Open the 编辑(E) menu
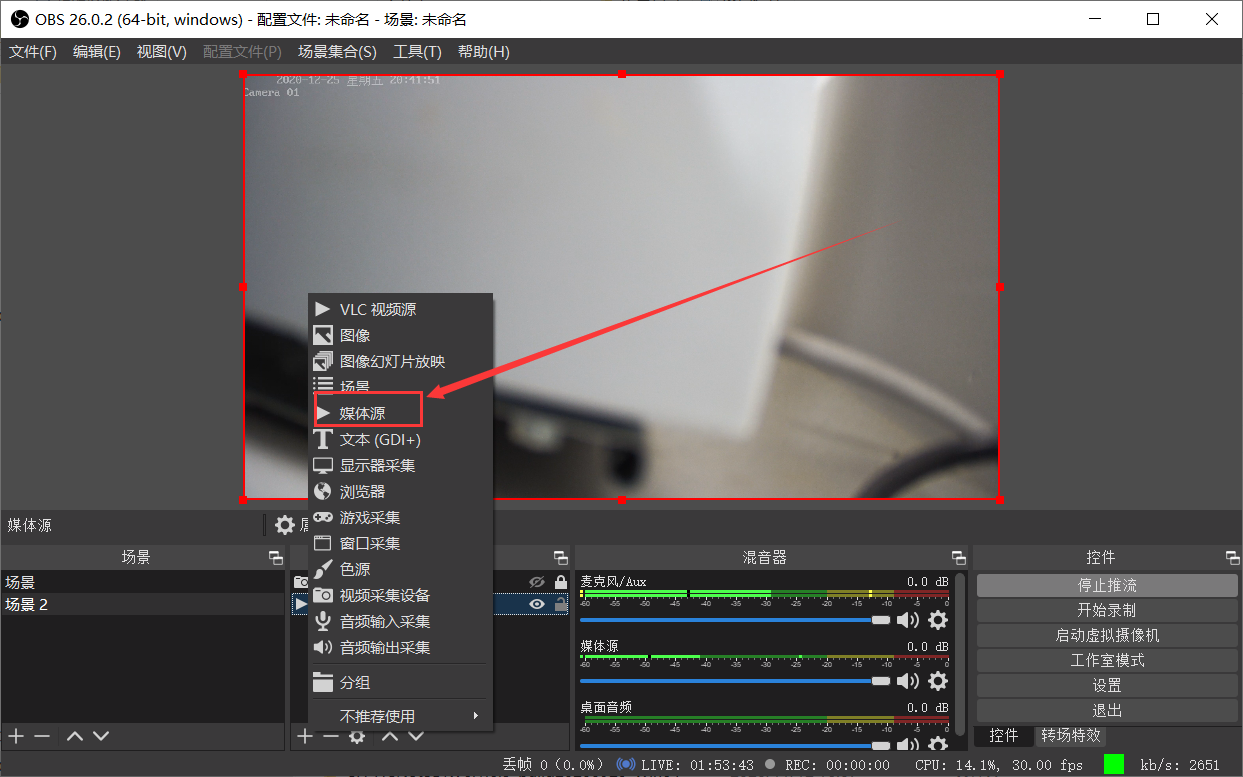 tap(97, 52)
